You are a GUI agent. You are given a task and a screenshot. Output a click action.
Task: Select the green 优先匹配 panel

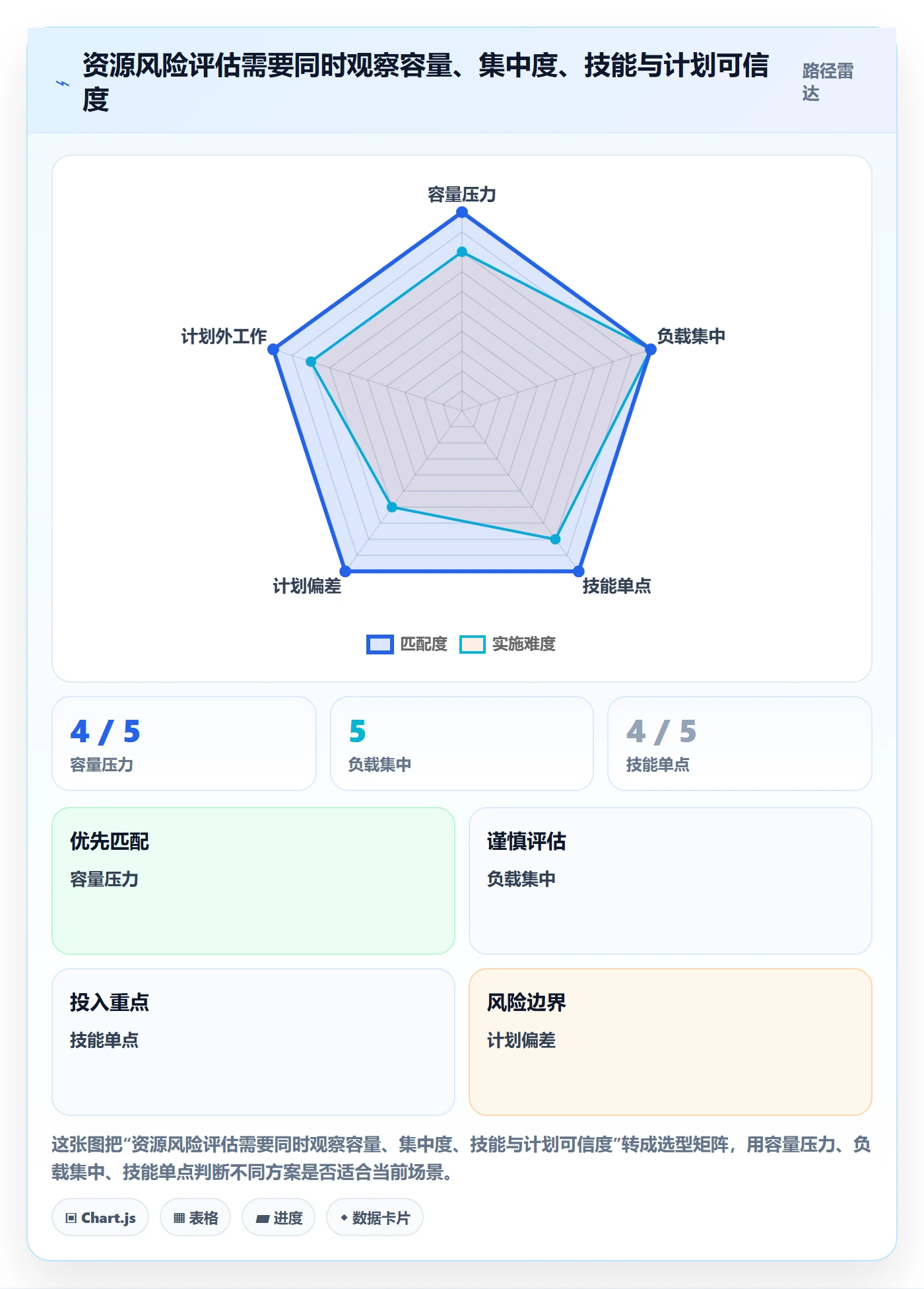[253, 881]
